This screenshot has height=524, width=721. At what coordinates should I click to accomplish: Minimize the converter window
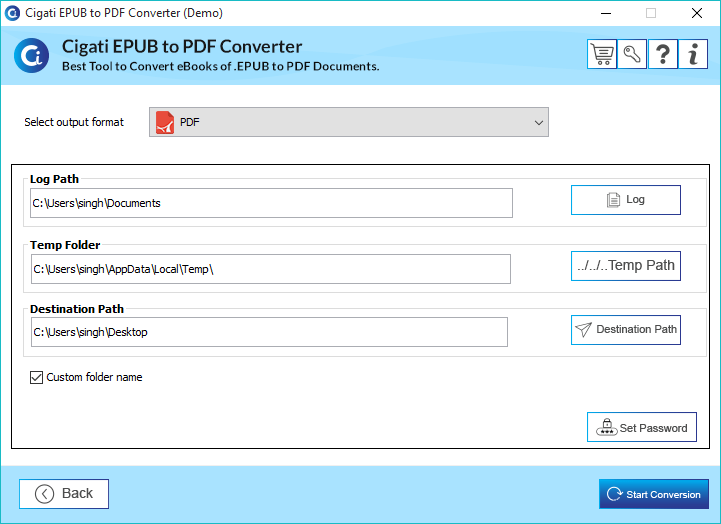click(606, 13)
